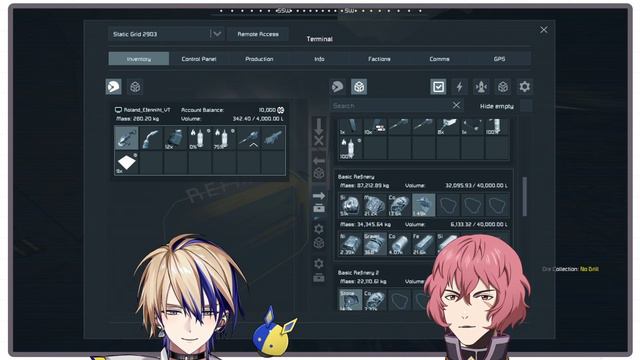Image resolution: width=640 pixels, height=360 pixels.
Task: Select the 100% hydrogen bottle with the flame icon
Action: 351,148
